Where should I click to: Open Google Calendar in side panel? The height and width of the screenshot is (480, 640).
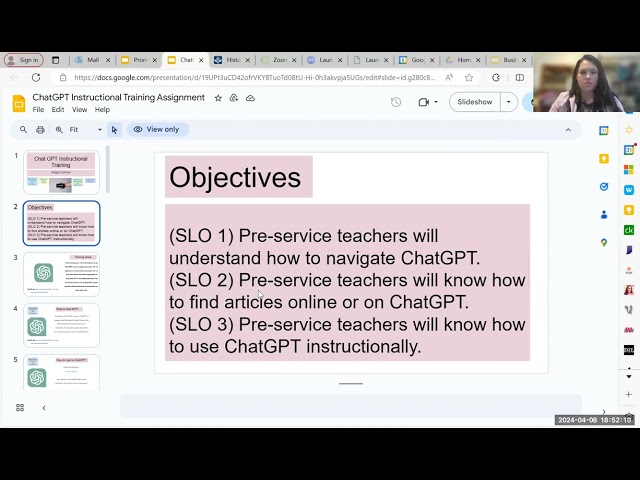(x=604, y=131)
